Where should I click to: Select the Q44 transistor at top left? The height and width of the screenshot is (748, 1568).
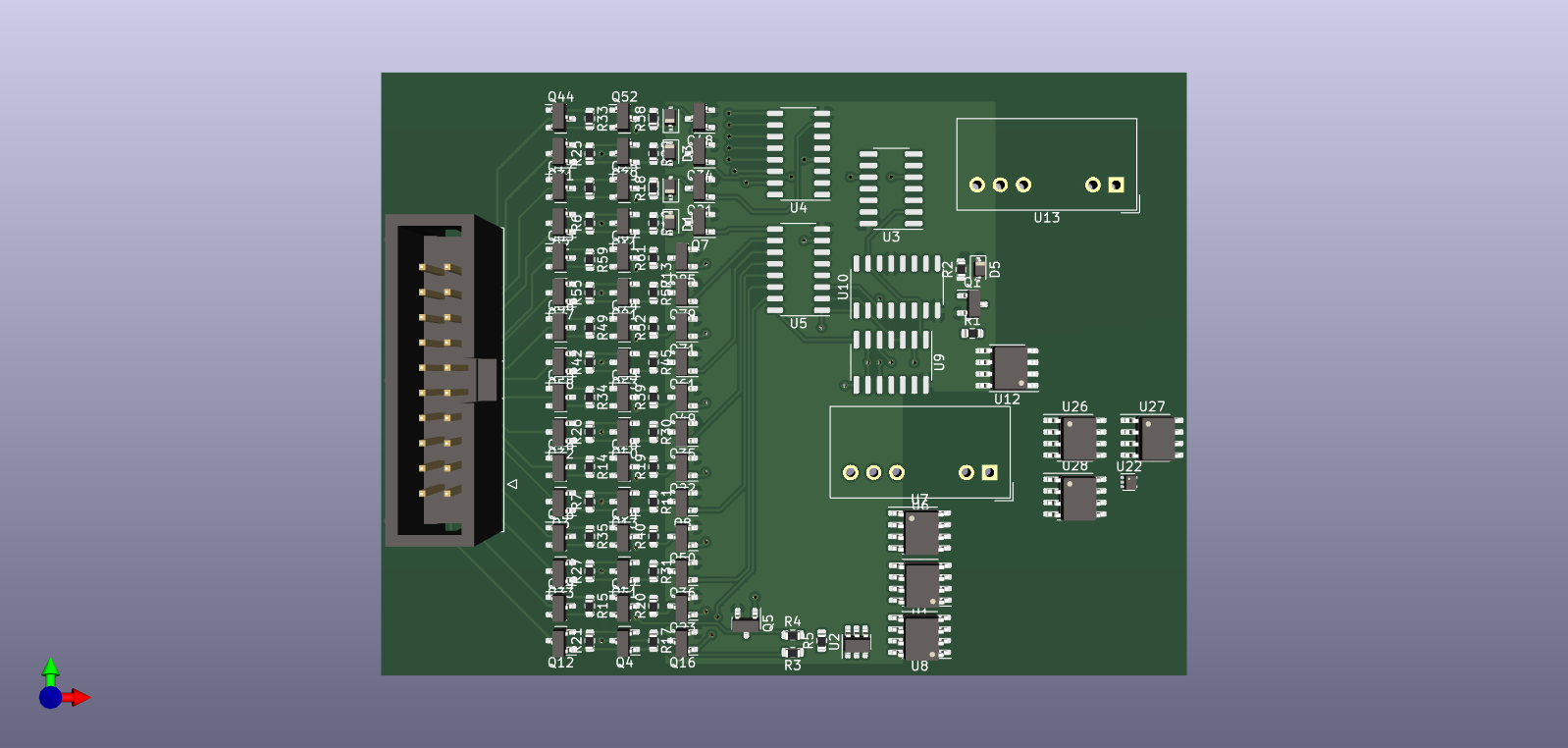[x=559, y=118]
